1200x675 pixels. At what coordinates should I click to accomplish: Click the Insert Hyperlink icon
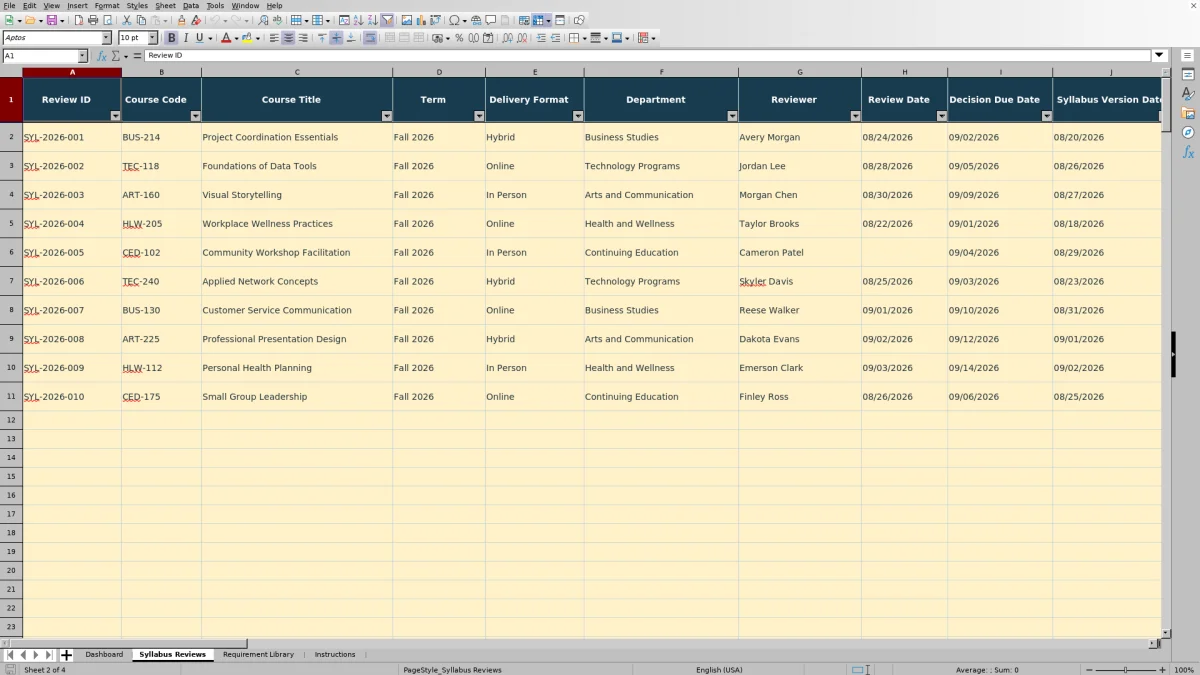476,20
